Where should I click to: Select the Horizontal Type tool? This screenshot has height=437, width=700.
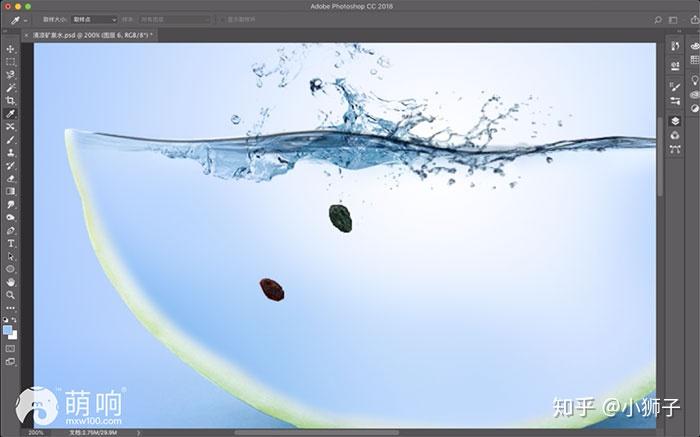[10, 243]
